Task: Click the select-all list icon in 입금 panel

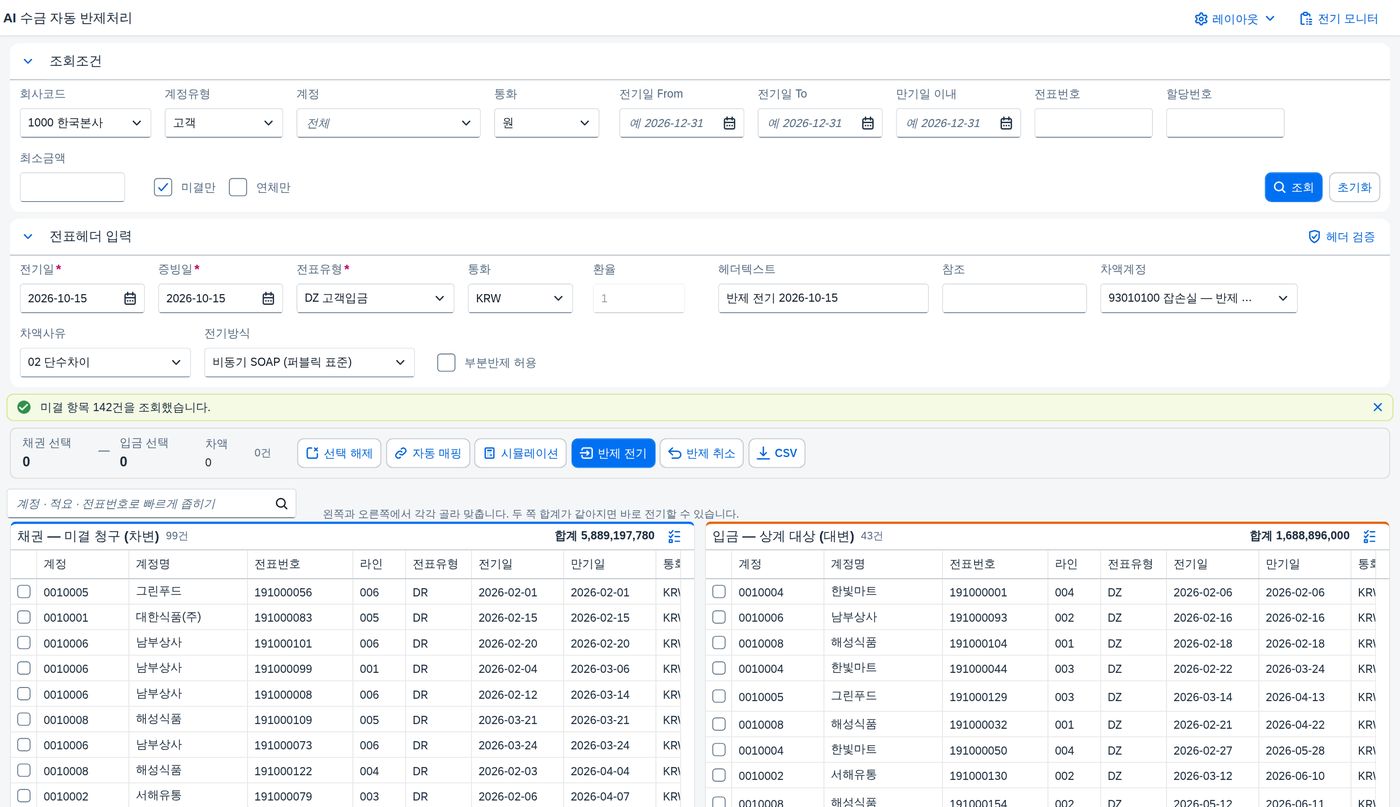Action: pos(1369,536)
